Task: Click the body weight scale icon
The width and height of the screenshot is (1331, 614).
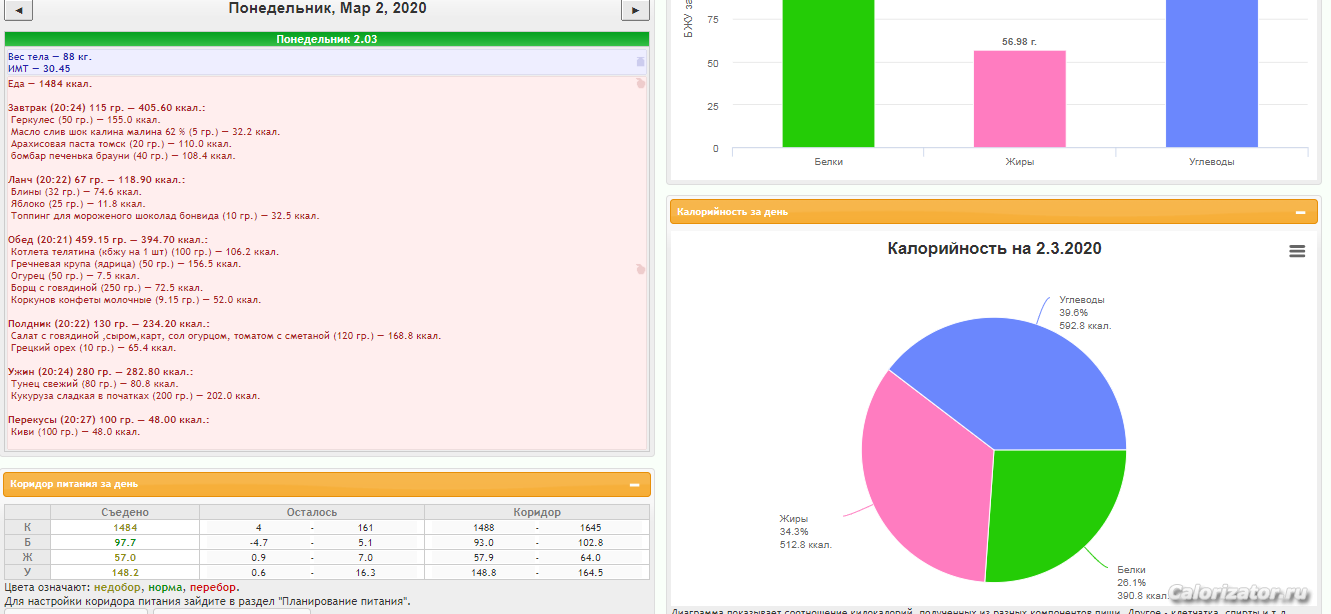Action: (x=640, y=62)
